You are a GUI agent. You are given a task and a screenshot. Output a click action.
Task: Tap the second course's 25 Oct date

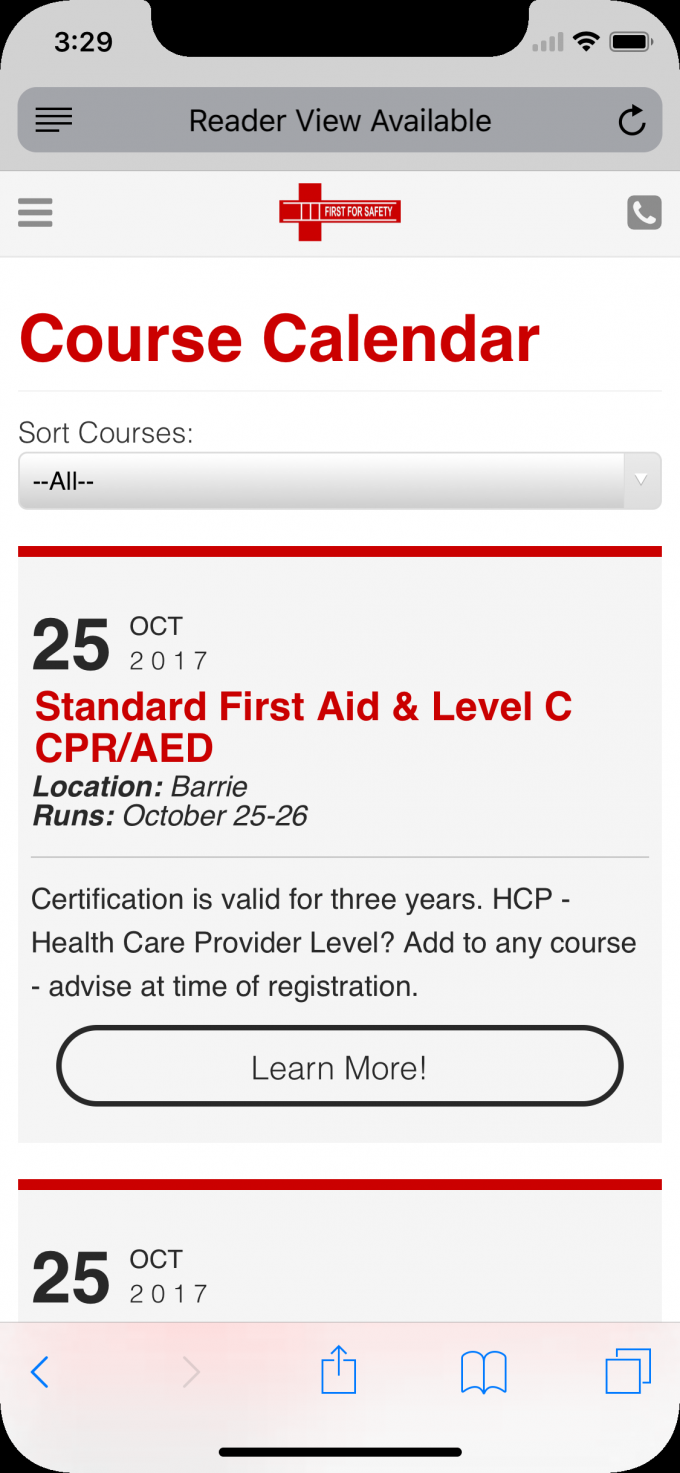[x=120, y=1277]
